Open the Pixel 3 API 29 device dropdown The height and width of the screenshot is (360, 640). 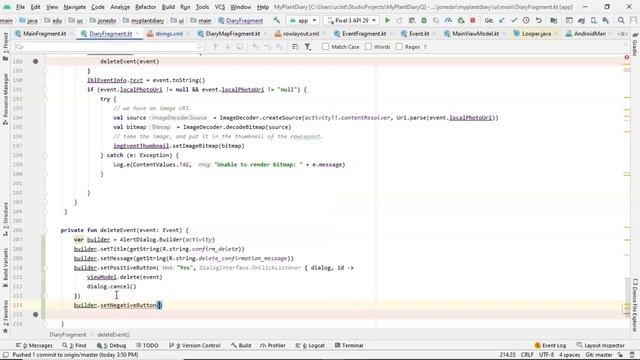[x=352, y=20]
